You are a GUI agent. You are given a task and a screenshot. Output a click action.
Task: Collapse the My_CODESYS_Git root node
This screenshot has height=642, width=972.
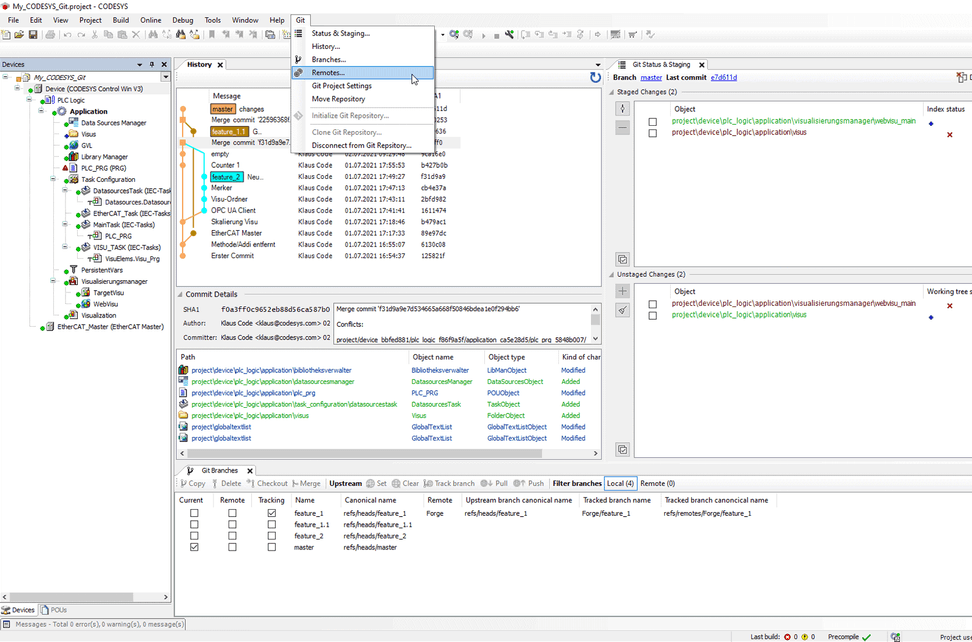tap(6, 77)
